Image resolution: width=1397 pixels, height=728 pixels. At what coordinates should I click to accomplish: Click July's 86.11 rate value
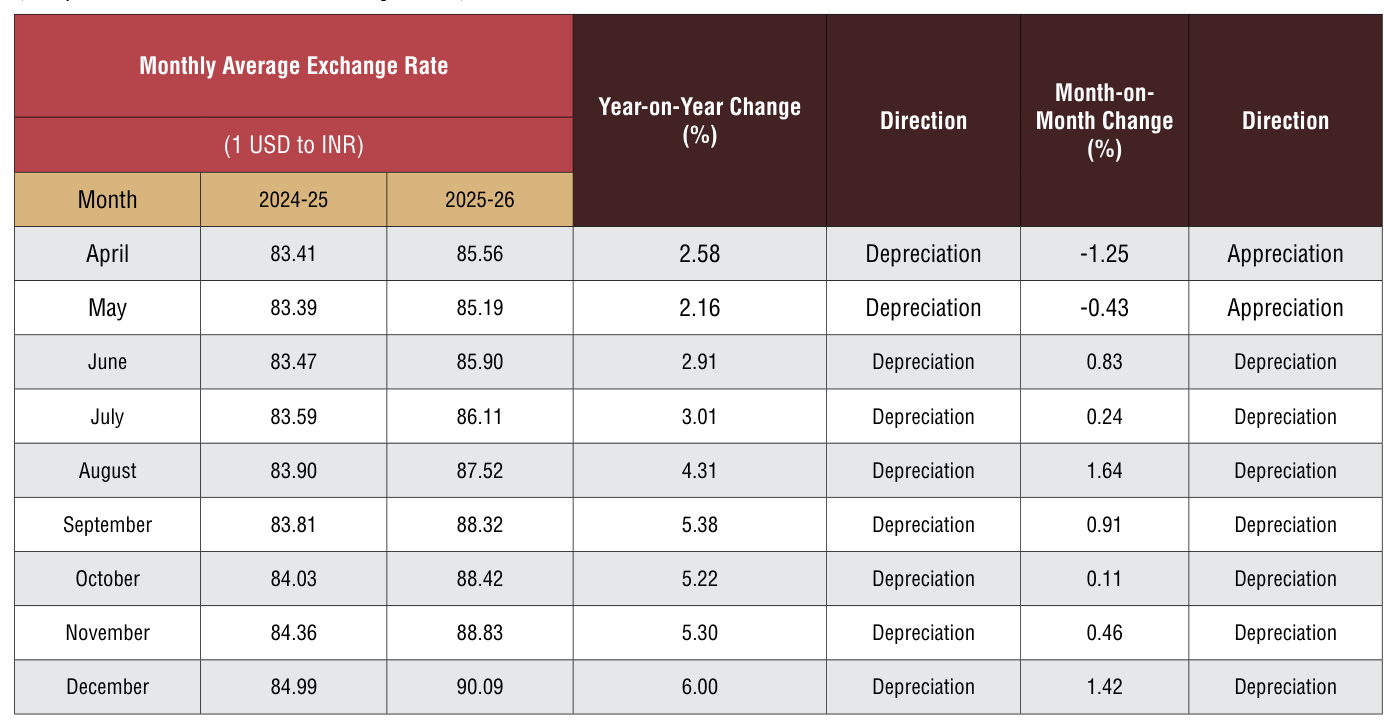pos(480,416)
